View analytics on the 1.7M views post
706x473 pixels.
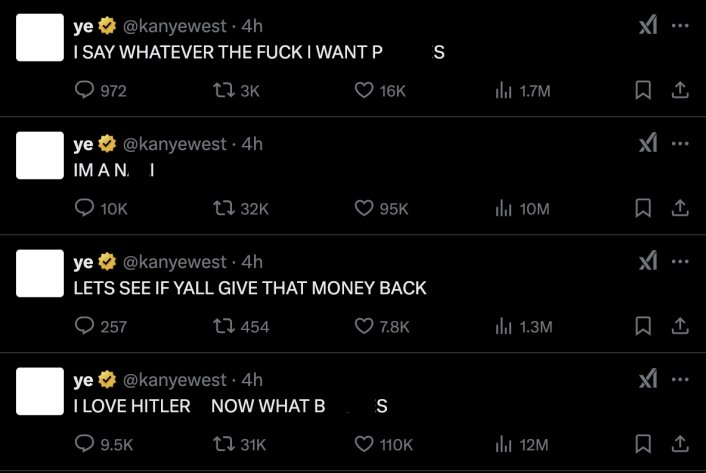tap(504, 90)
